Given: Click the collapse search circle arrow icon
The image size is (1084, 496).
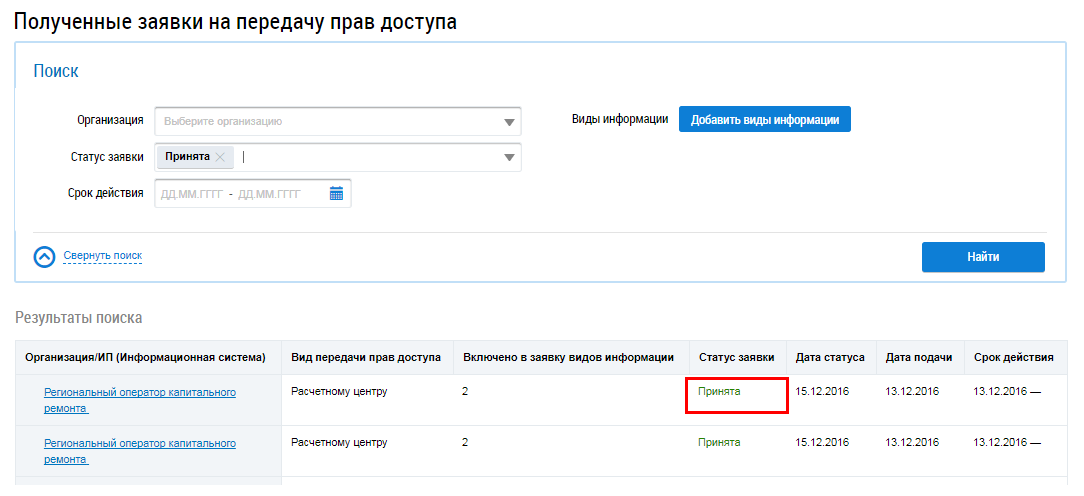Looking at the screenshot, I should point(44,257).
